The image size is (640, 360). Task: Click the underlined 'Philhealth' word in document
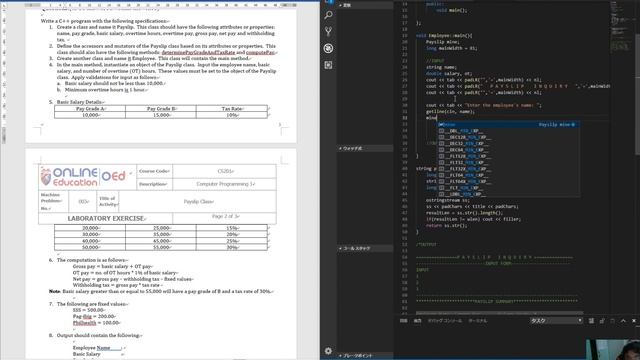(84, 323)
